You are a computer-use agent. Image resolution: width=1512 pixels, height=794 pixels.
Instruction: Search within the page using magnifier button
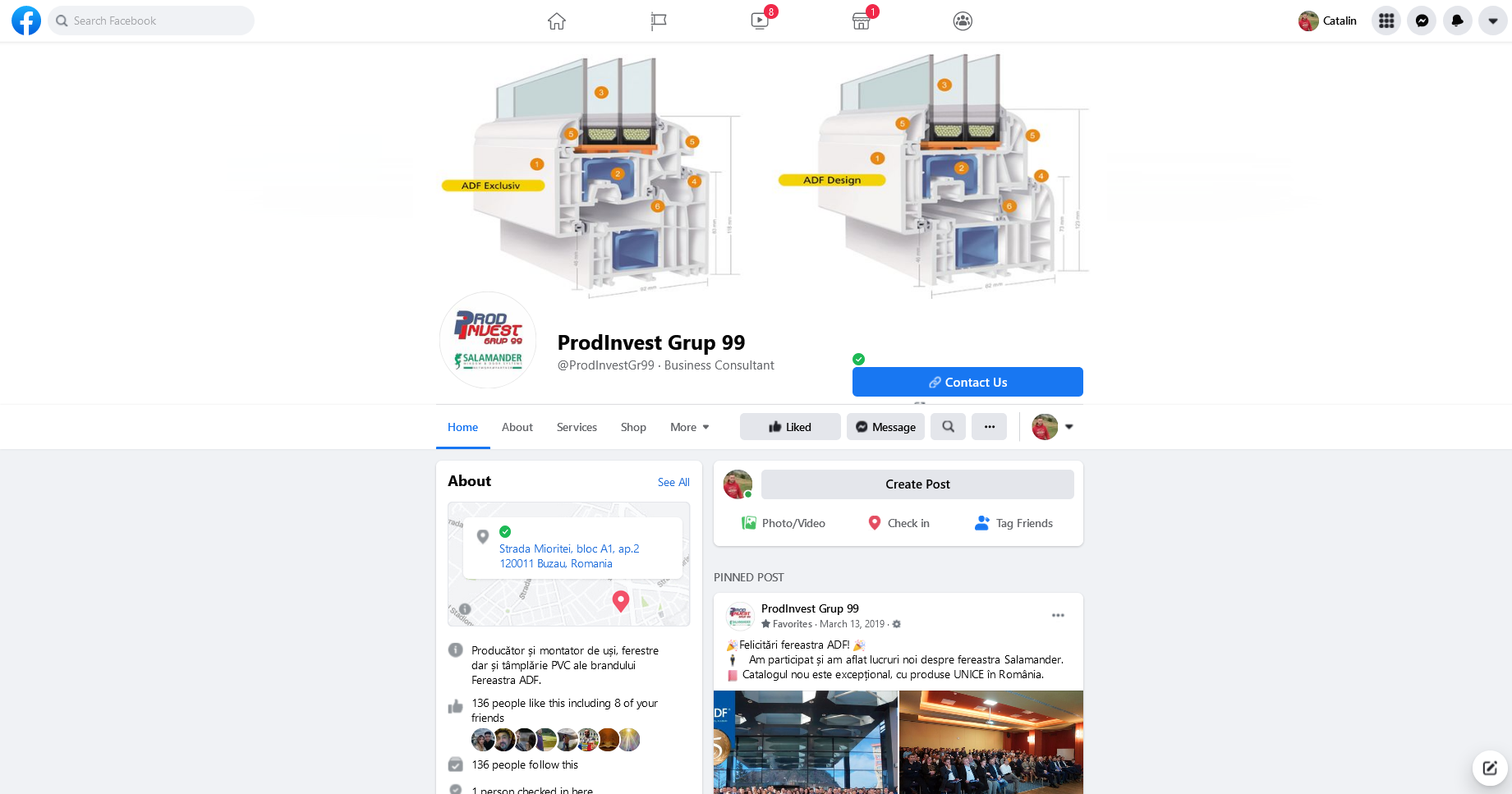(948, 427)
